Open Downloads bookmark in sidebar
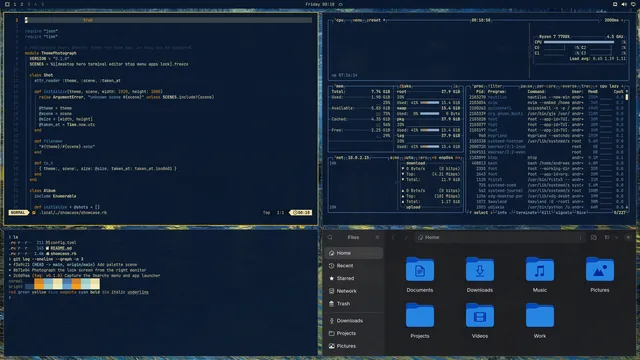Screen dimensions: 640x360 click(354, 321)
